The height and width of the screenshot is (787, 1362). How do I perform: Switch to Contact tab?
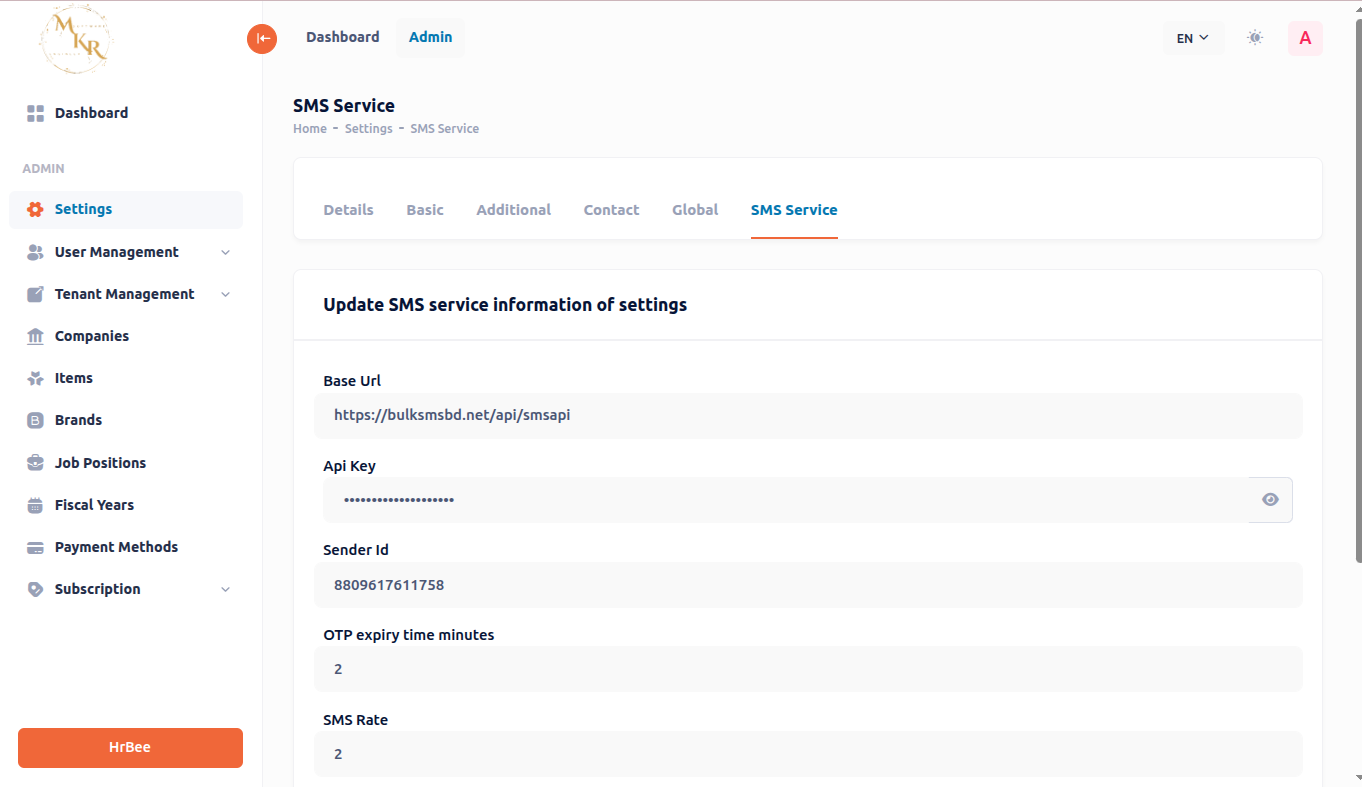coord(611,210)
